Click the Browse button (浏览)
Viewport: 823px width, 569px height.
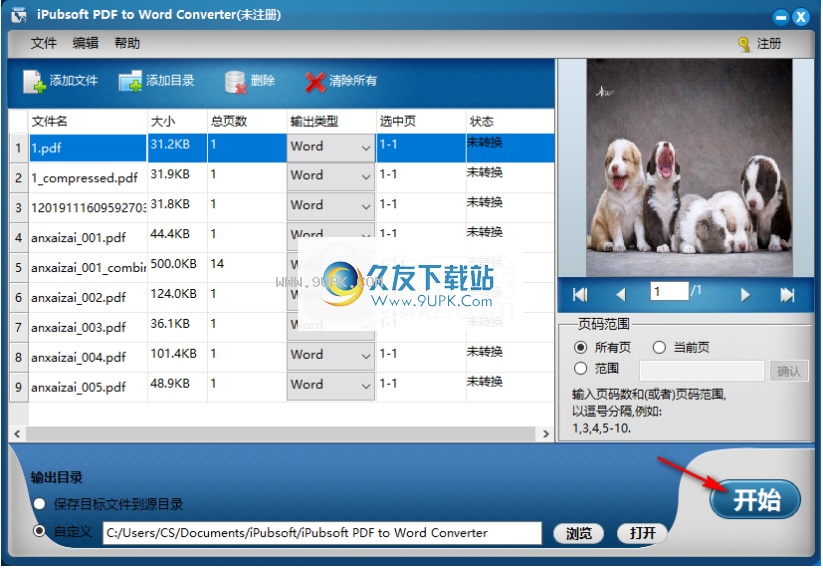[x=578, y=533]
